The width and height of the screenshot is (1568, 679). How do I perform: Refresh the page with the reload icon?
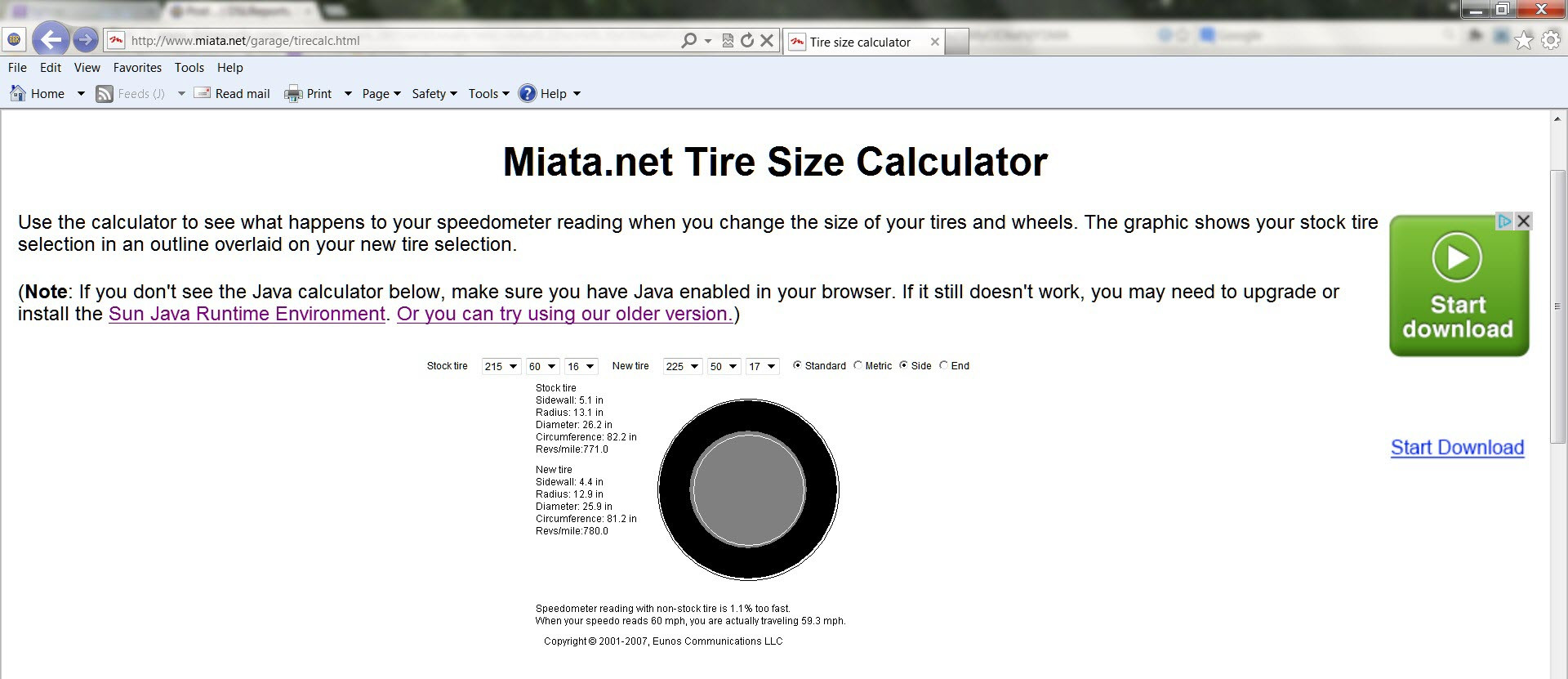[747, 40]
